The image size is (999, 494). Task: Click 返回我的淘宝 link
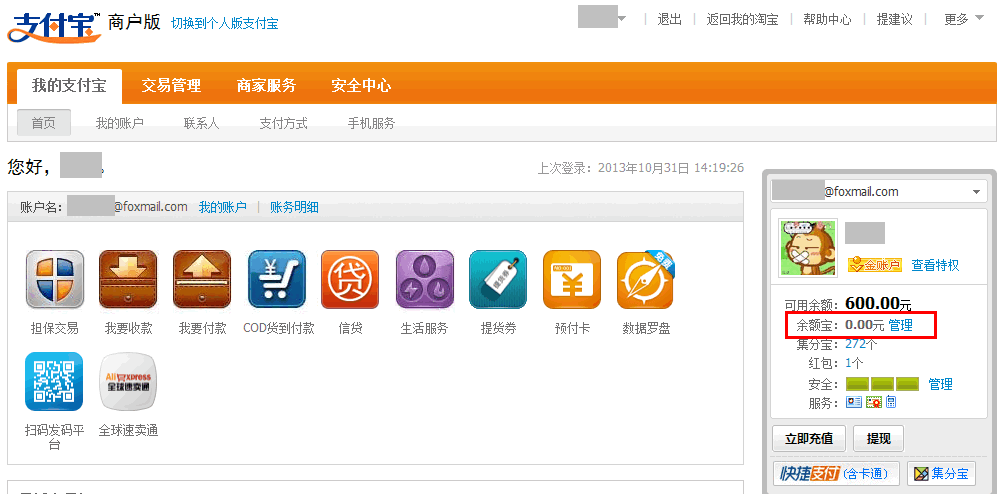(742, 19)
